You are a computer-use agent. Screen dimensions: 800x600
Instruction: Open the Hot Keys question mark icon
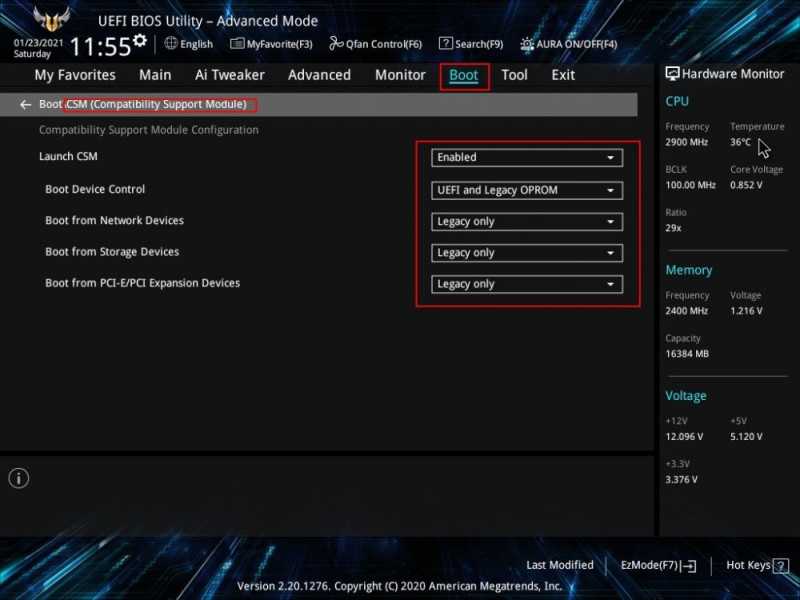click(x=781, y=565)
